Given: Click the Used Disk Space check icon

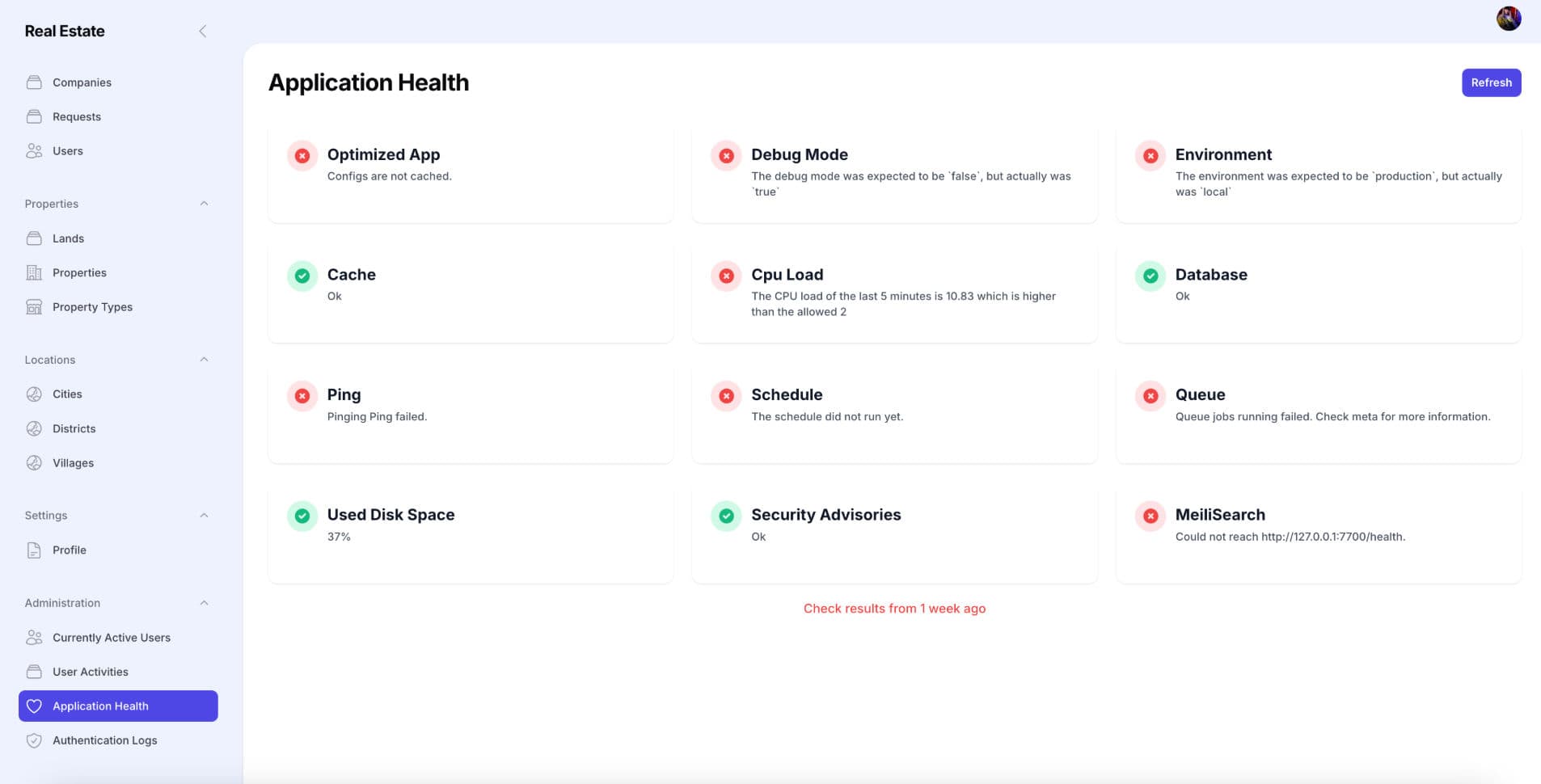Looking at the screenshot, I should (x=302, y=516).
